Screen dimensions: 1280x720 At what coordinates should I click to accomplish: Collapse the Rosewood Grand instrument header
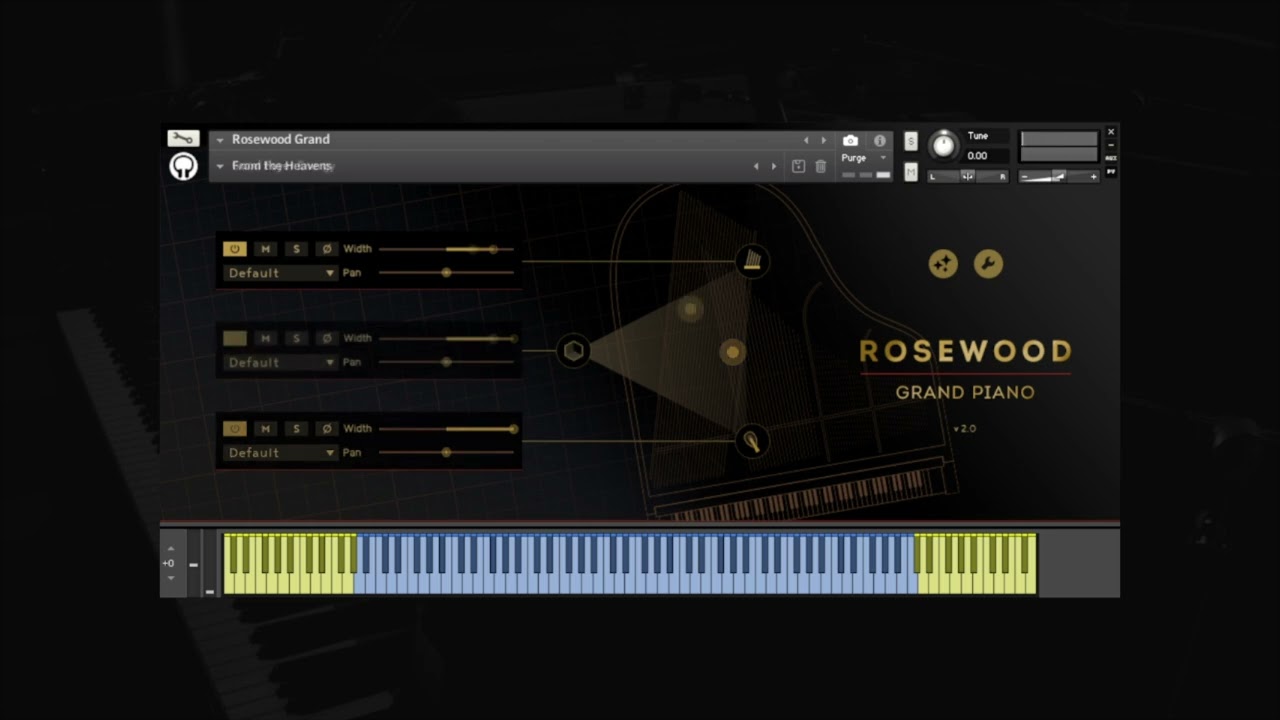click(219, 139)
